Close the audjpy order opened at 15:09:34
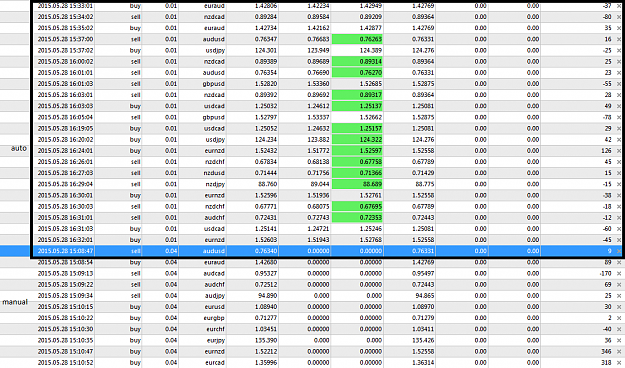The image size is (625, 368). [619, 296]
